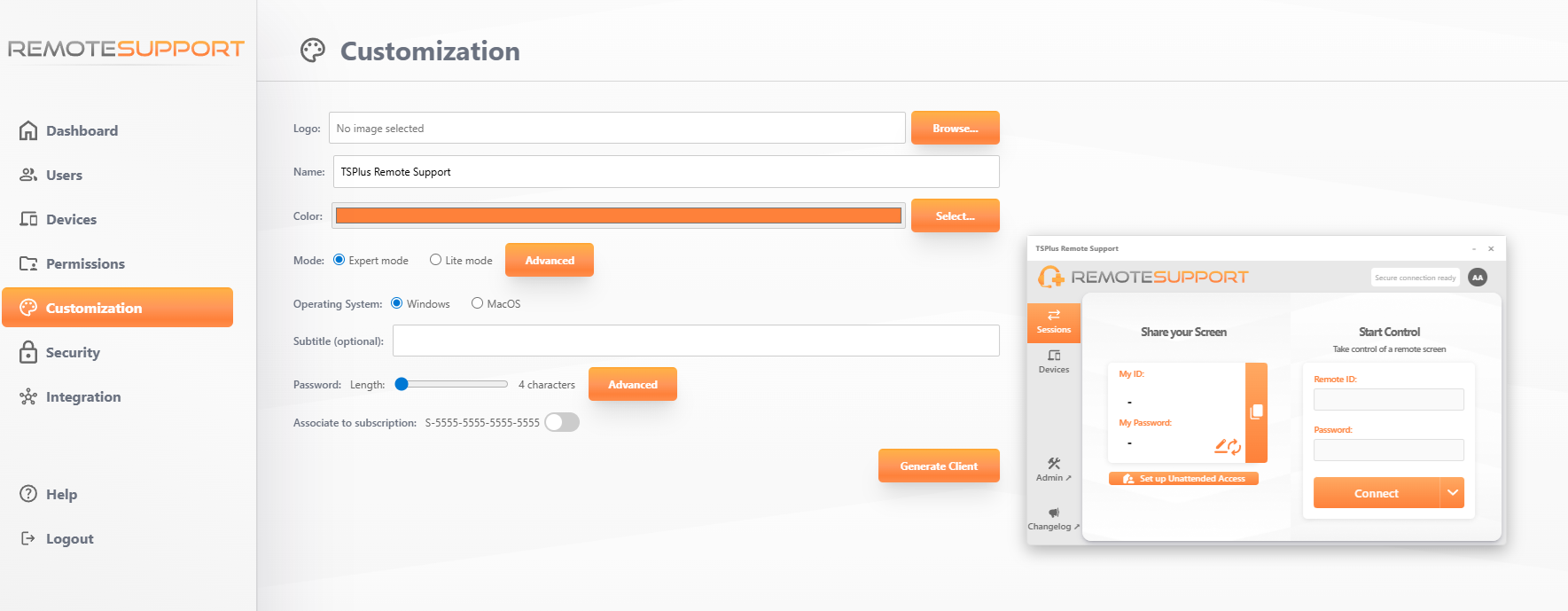Open the Users icon in sidebar
Image resolution: width=1568 pixels, height=611 pixels.
point(28,175)
